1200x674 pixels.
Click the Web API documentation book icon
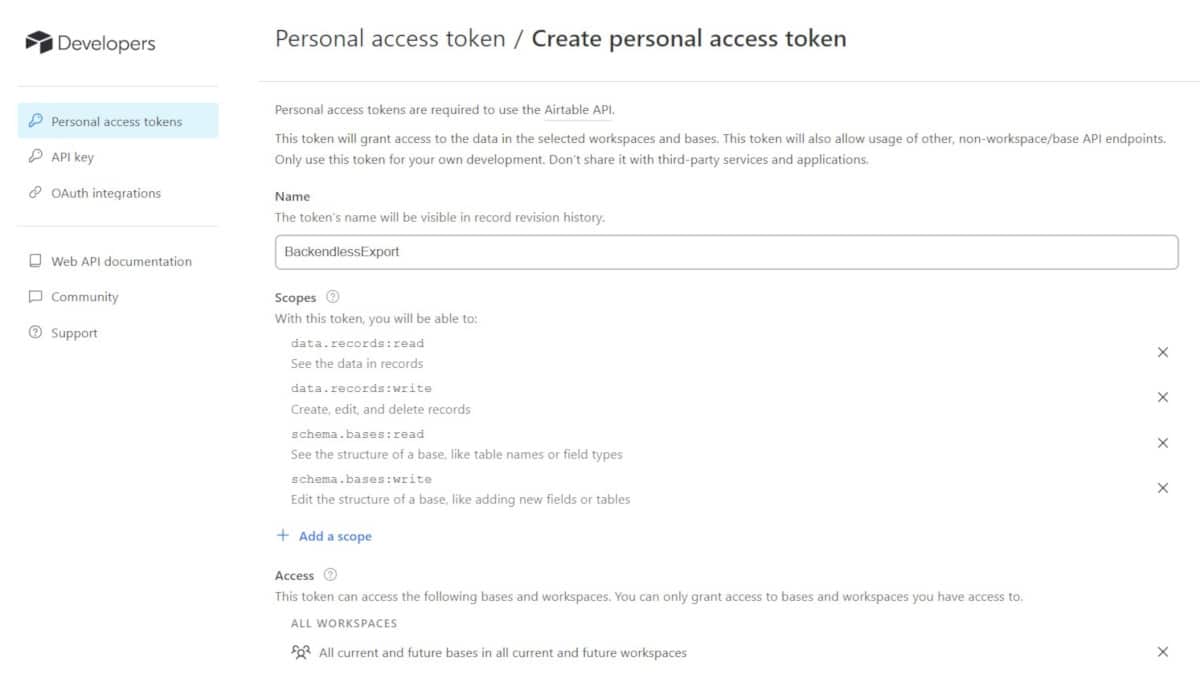click(35, 261)
